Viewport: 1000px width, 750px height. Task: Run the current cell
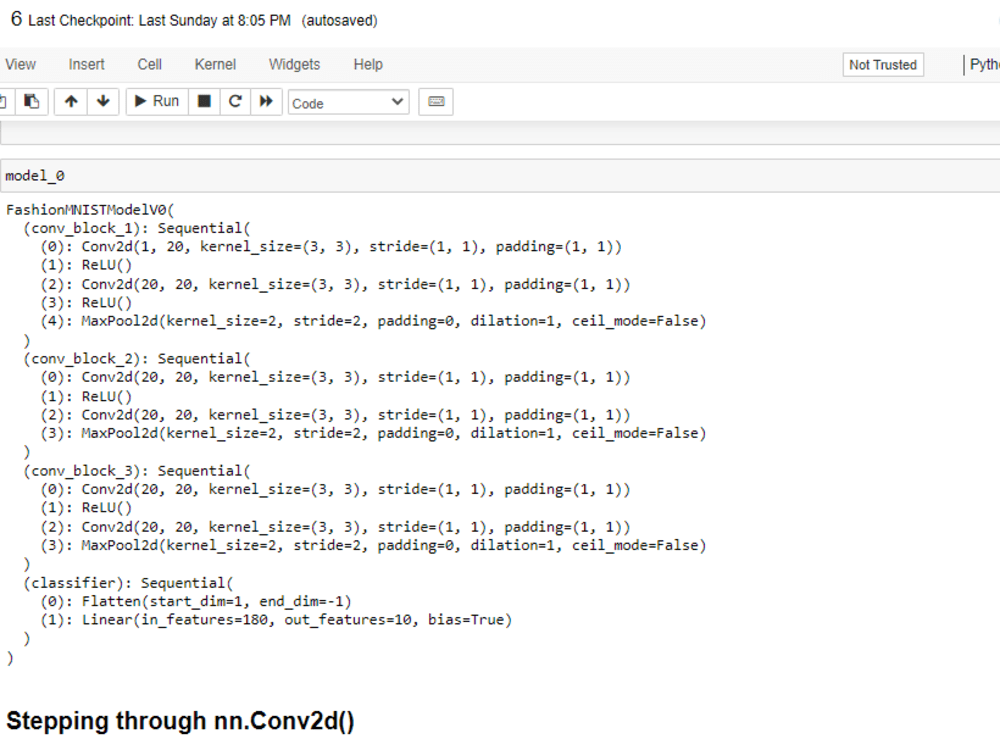tap(157, 101)
